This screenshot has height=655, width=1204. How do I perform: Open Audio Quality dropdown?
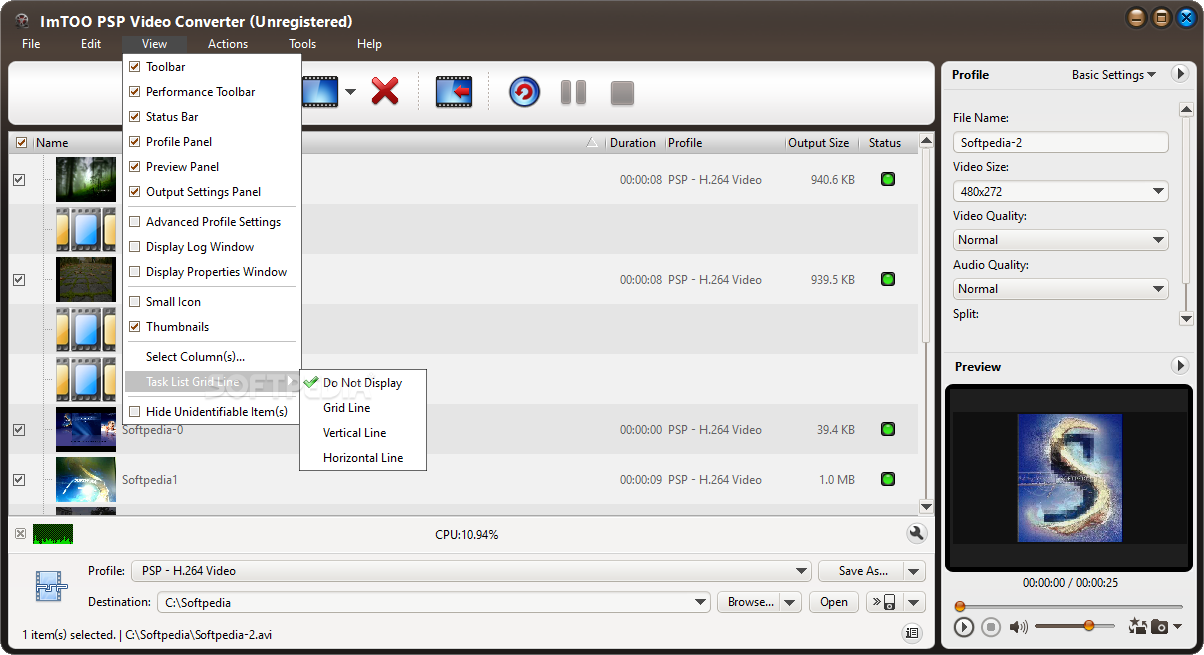tap(1061, 289)
